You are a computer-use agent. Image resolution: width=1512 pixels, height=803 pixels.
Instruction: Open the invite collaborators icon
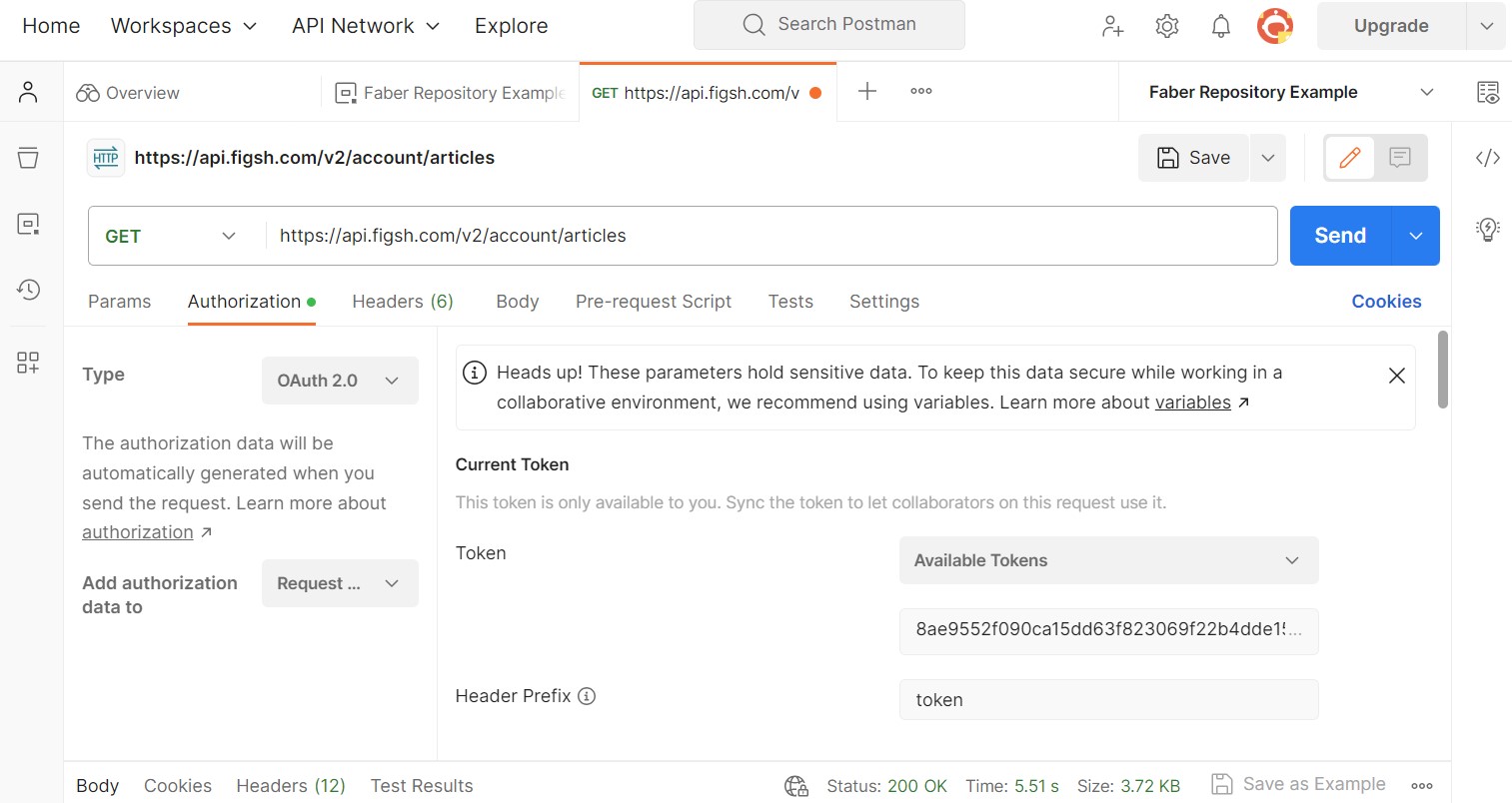(1112, 26)
